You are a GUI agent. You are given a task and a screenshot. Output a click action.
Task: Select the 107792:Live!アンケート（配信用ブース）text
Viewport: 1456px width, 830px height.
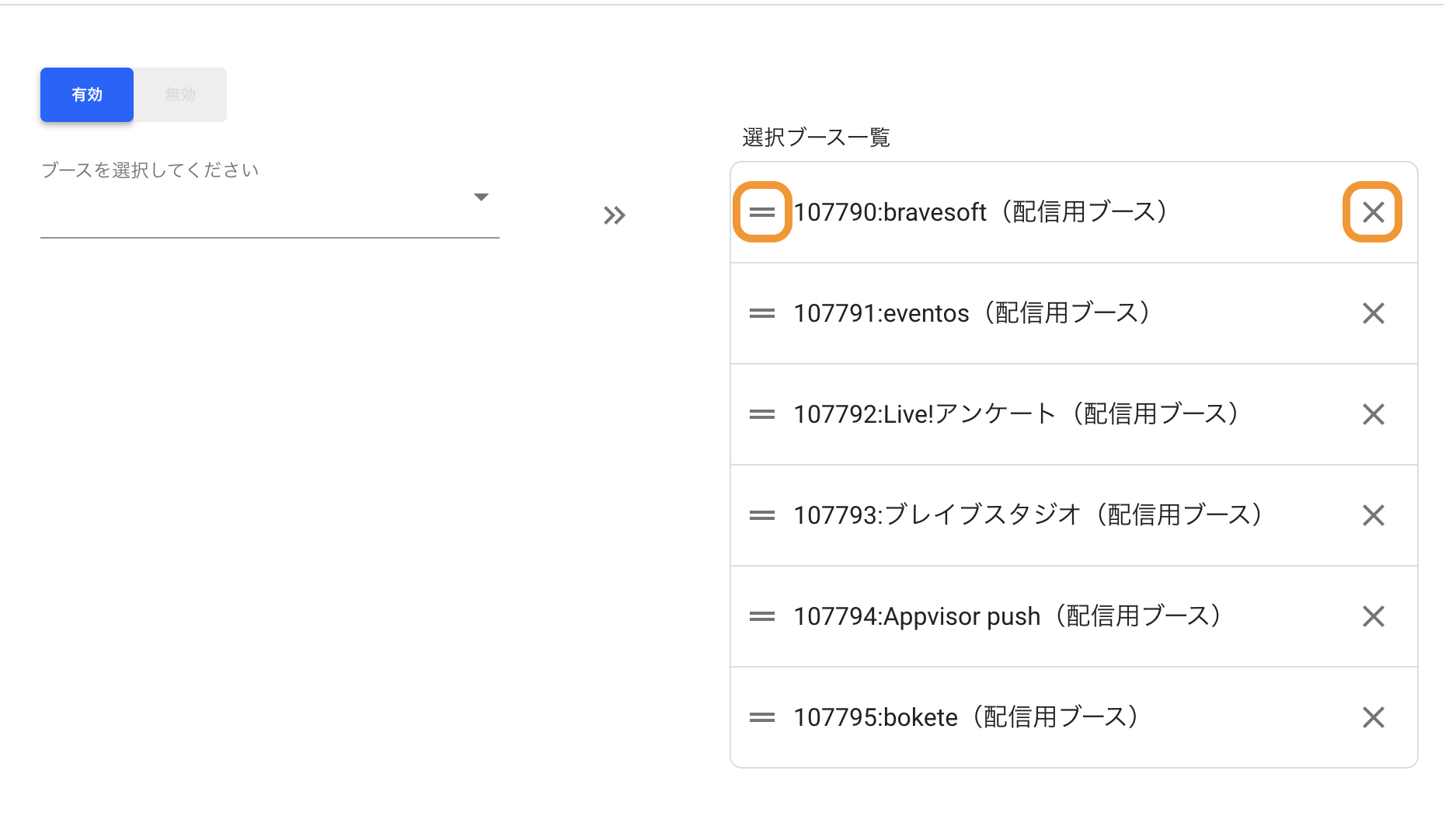coord(1018,414)
